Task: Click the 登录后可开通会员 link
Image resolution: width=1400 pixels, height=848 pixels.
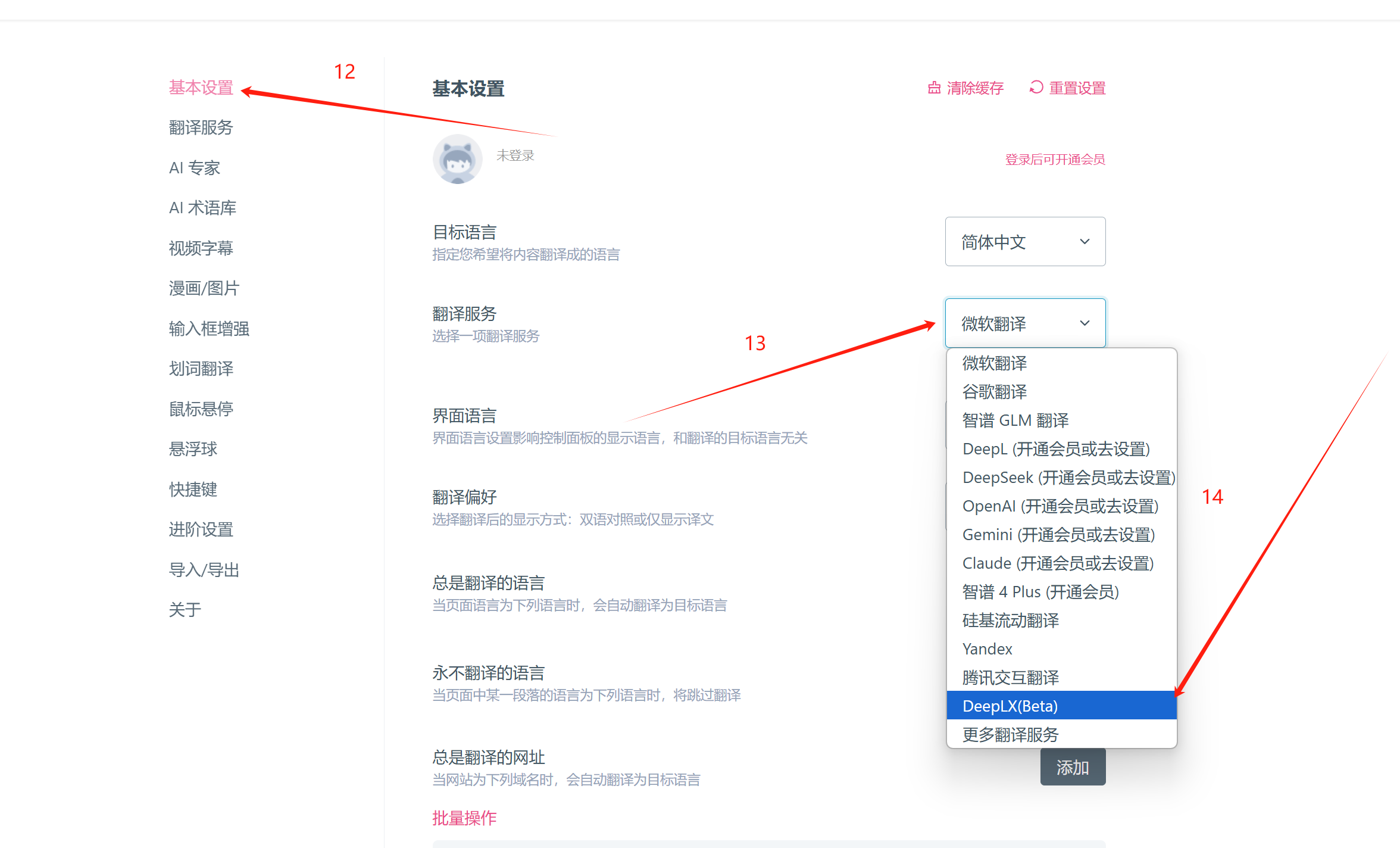Action: pyautogui.click(x=1054, y=160)
